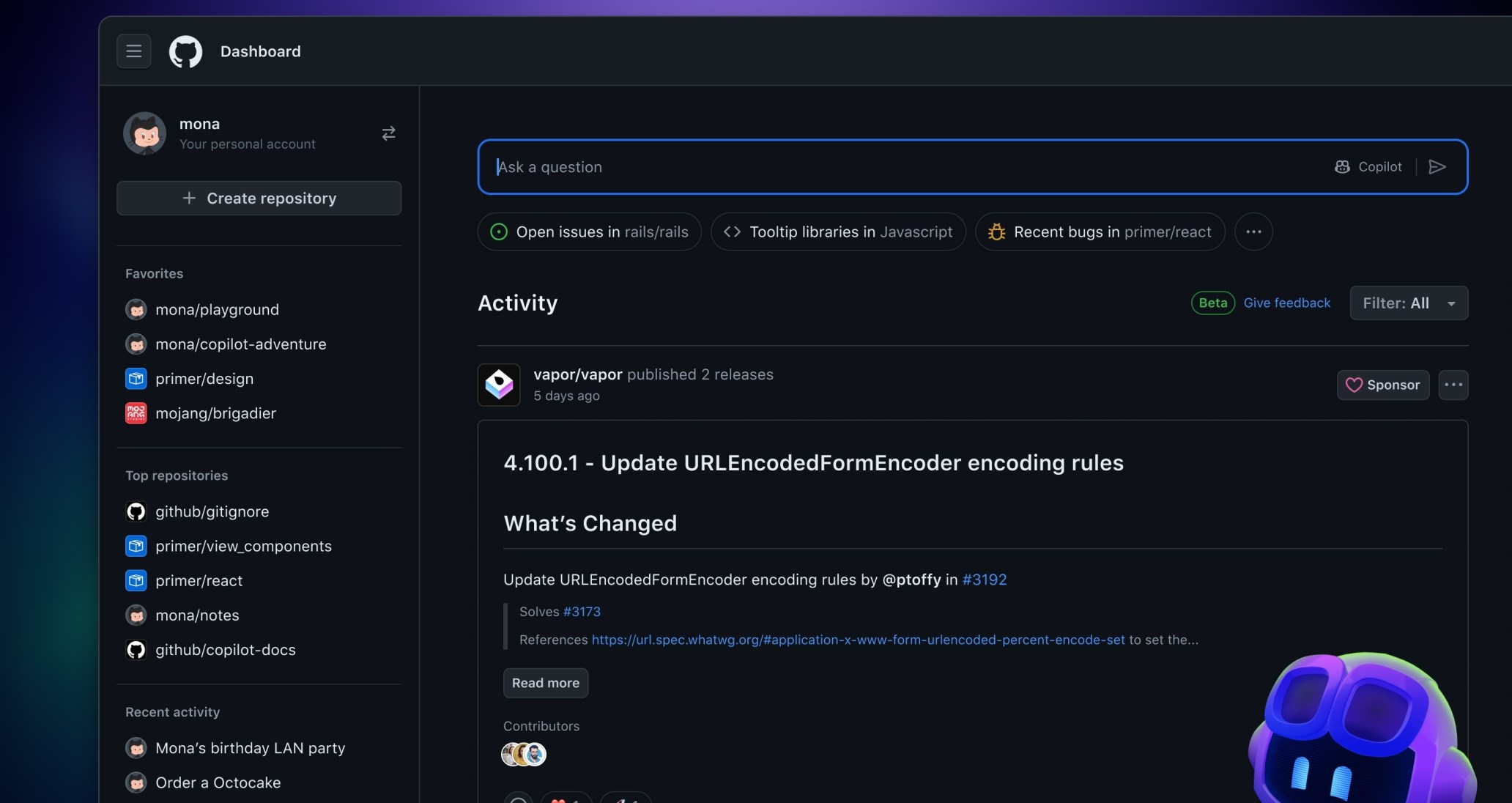Open the Copilot mascot in corner
1512x803 pixels.
[1361, 728]
